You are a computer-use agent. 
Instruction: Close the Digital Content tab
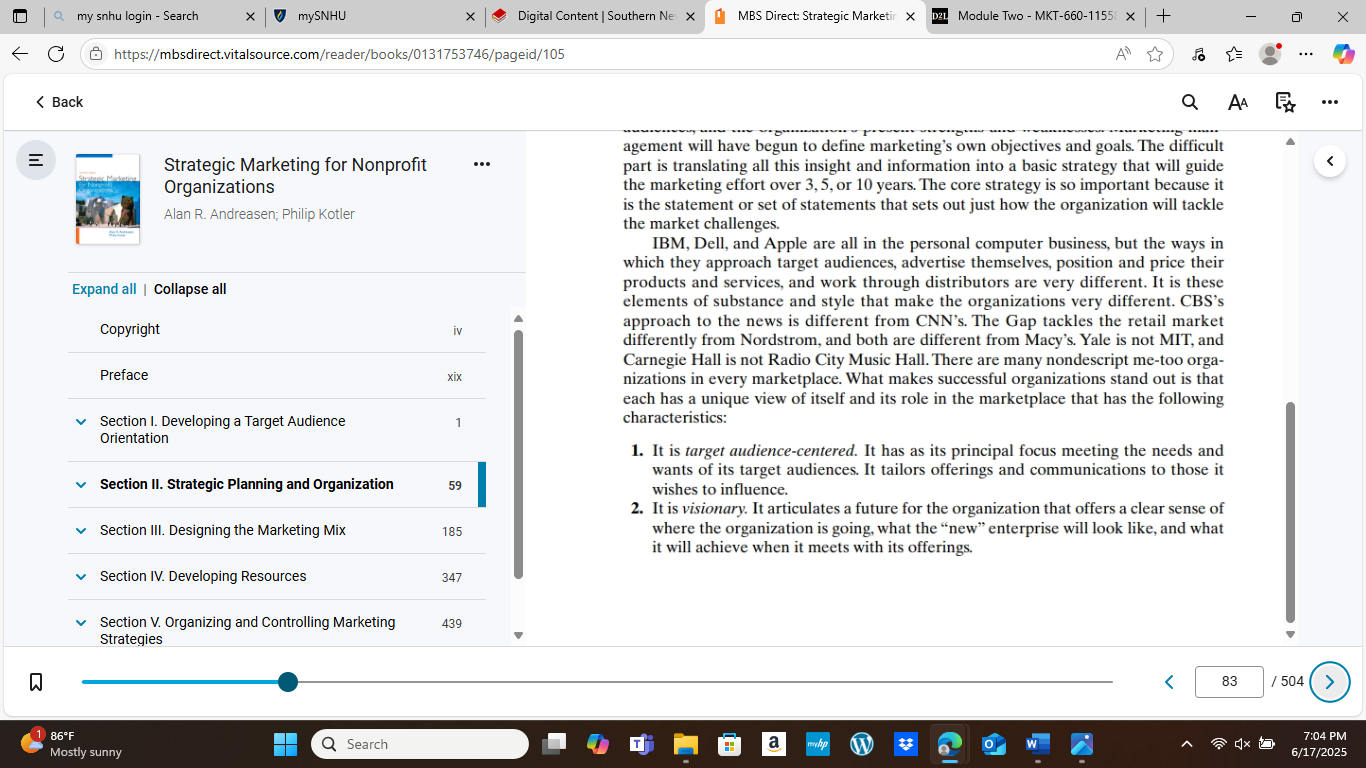pyautogui.click(x=690, y=16)
